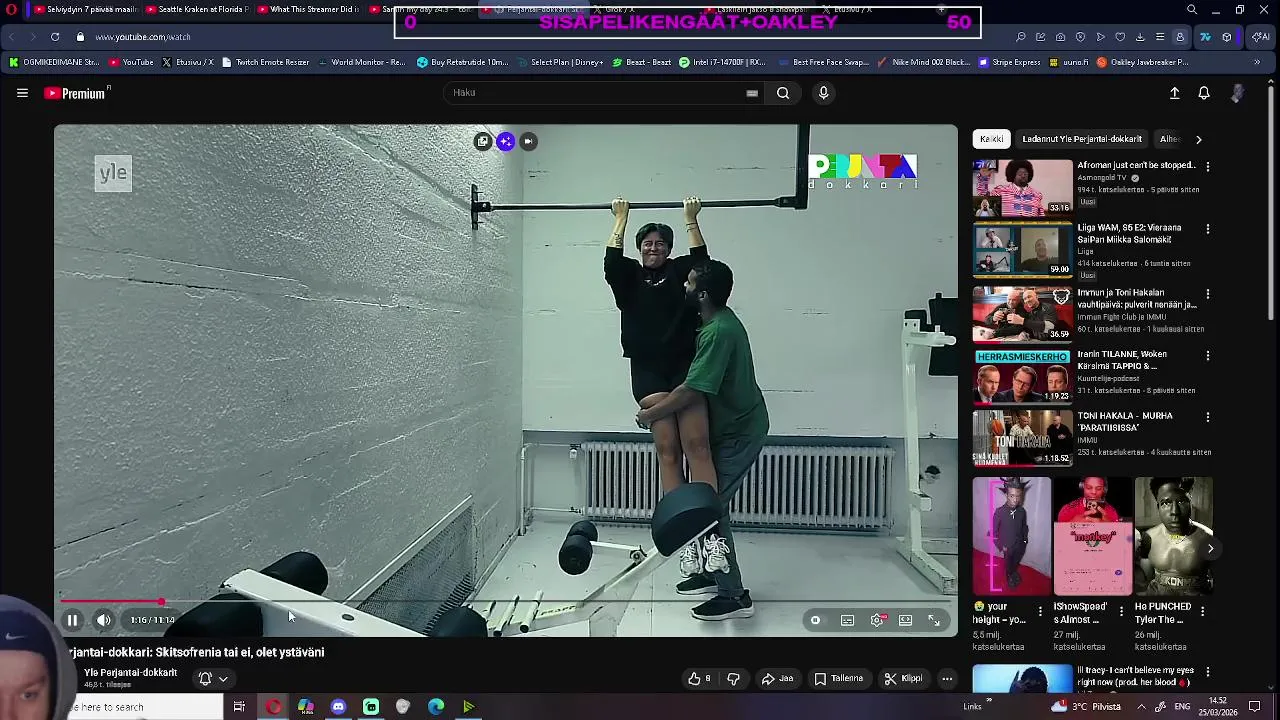Like the video
1280x720 pixels.
tap(699, 678)
